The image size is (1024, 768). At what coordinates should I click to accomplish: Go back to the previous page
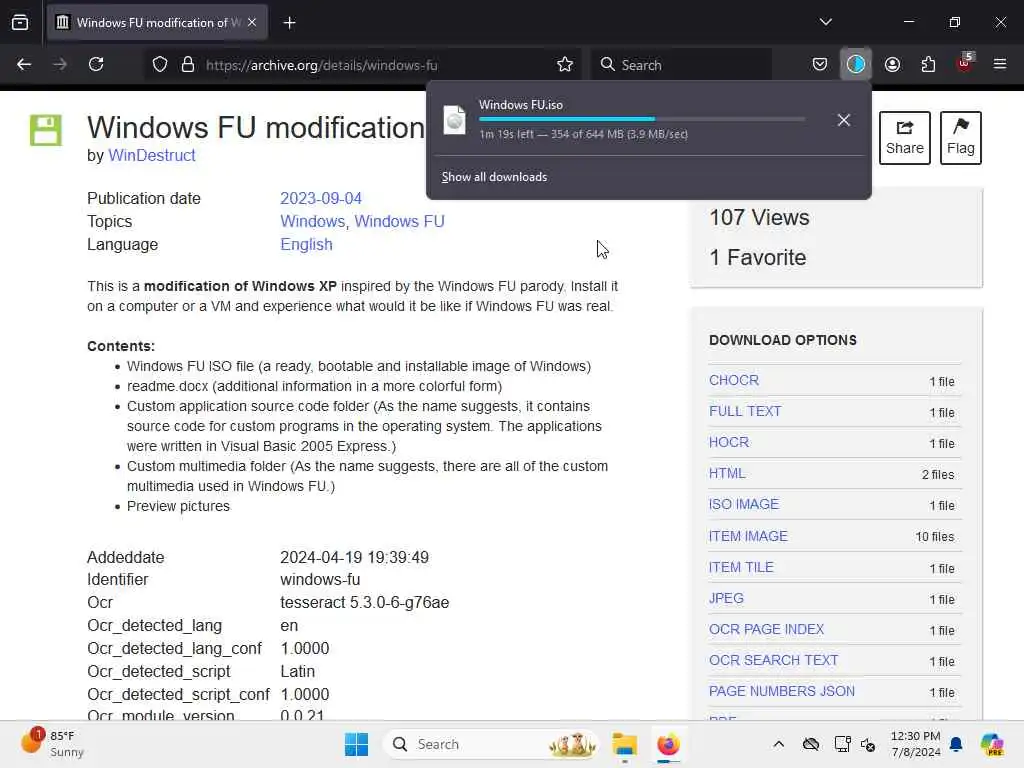(x=24, y=65)
